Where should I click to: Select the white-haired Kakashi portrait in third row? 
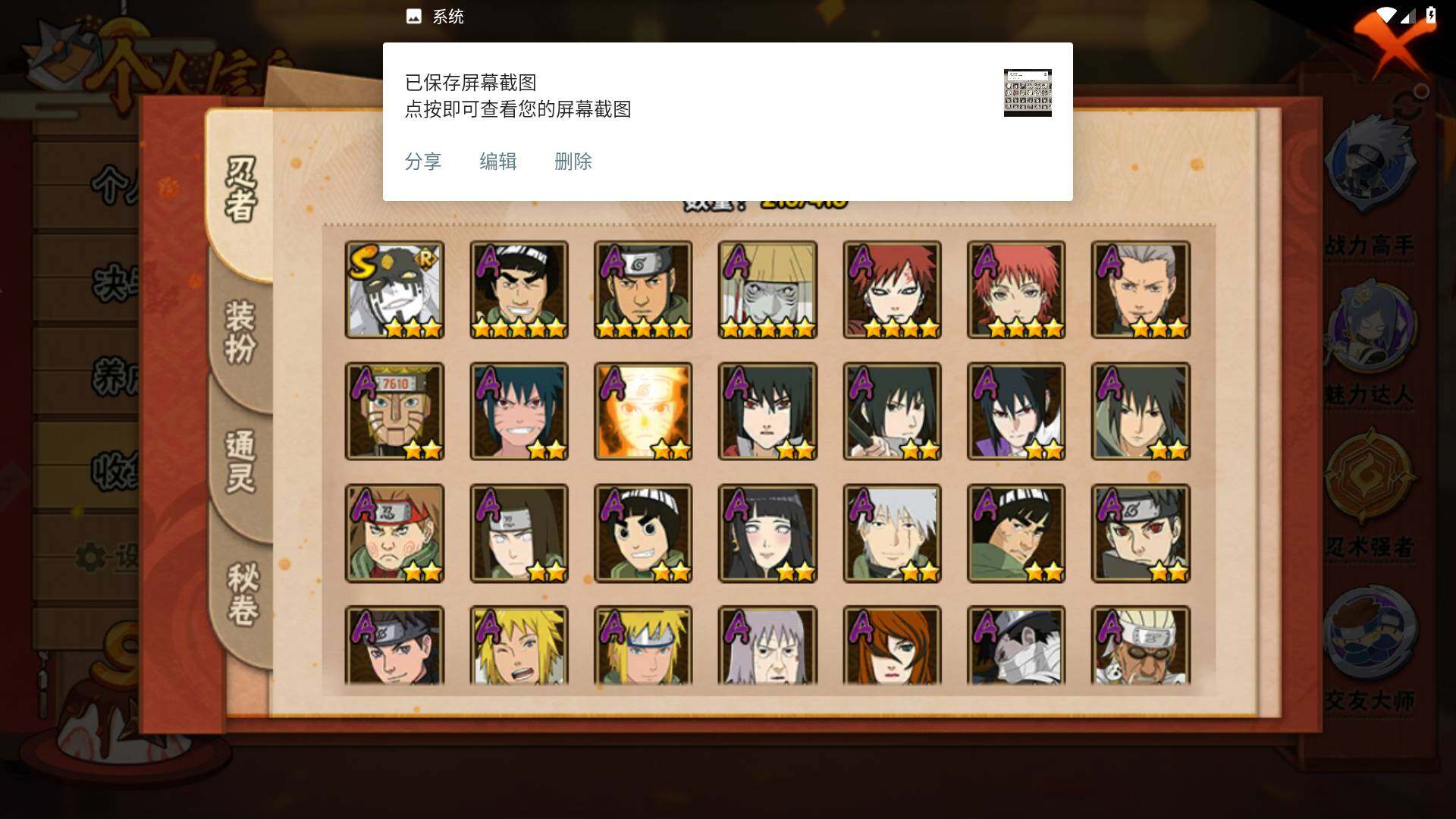click(x=892, y=533)
